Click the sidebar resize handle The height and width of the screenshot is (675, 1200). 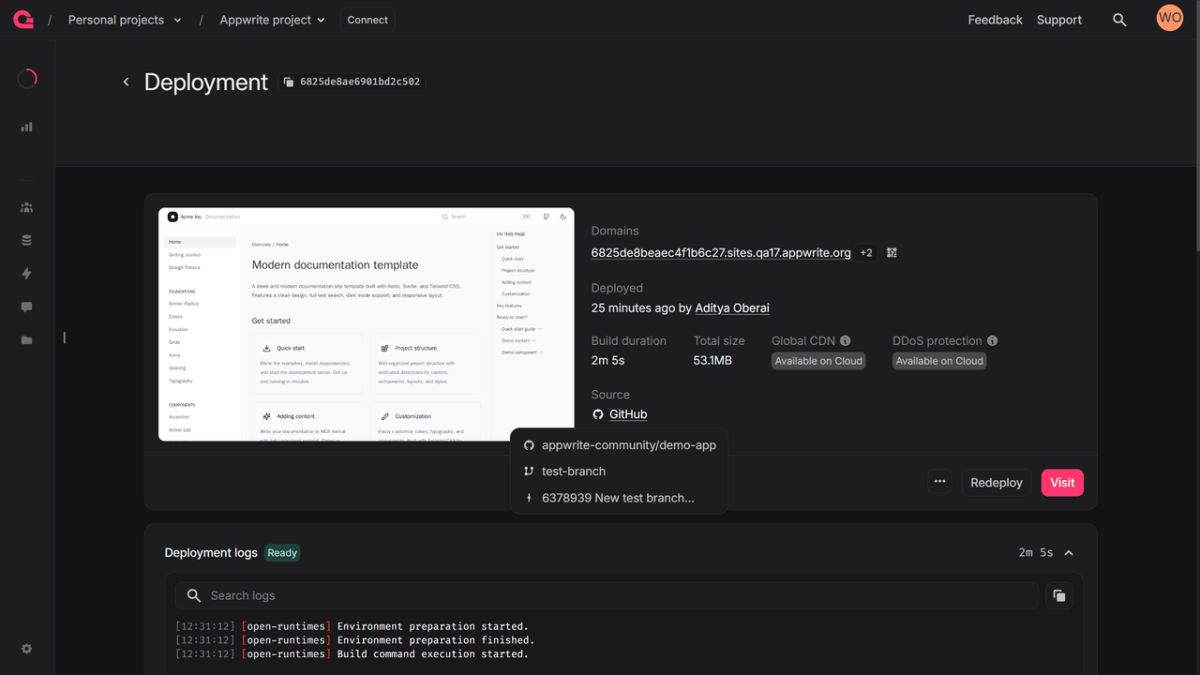64,338
